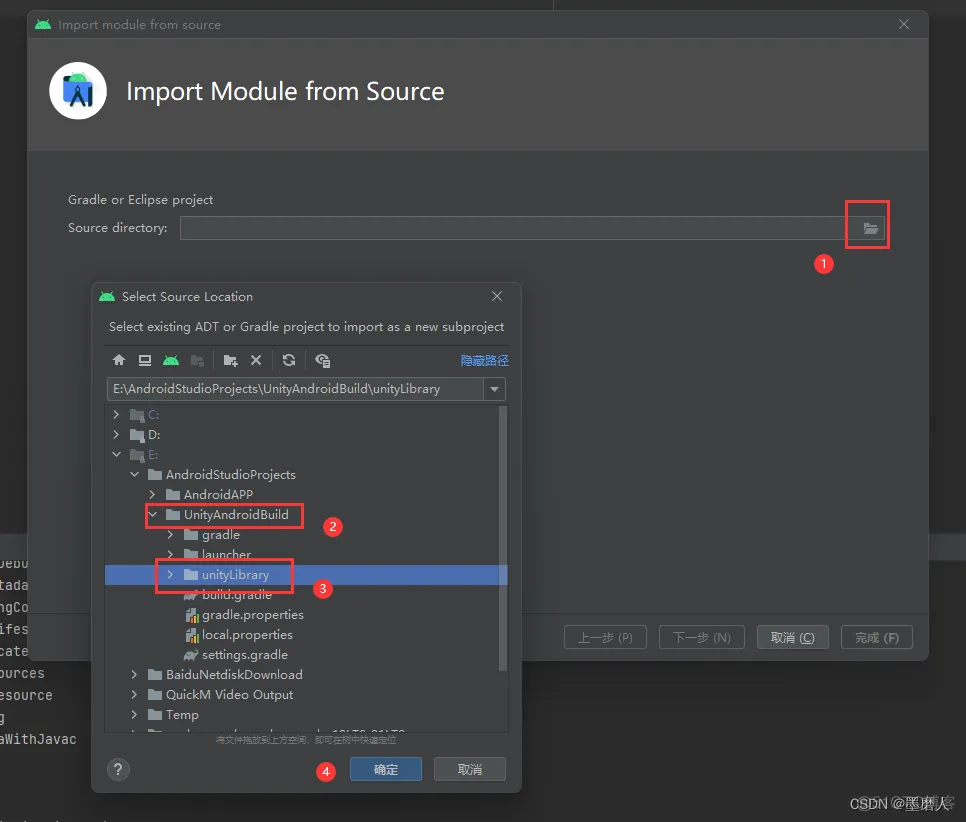966x822 pixels.
Task: Expand the QuickM Video Output folder
Action: 134,694
